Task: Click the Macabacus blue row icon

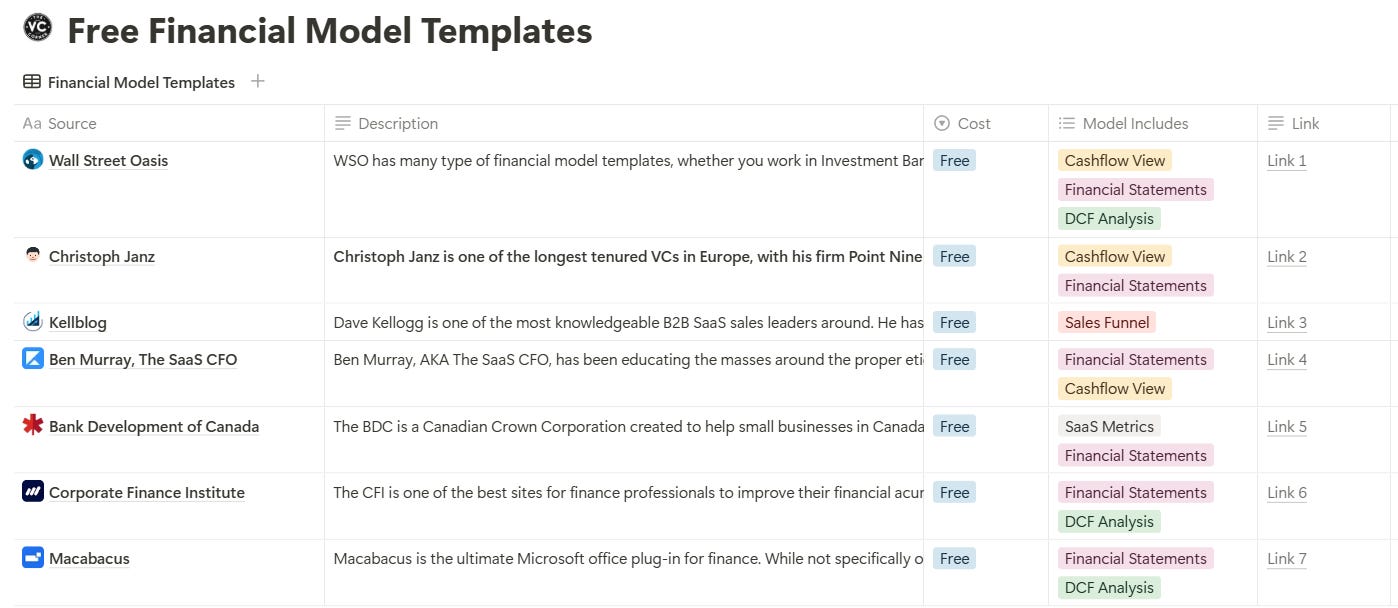Action: 33,558
